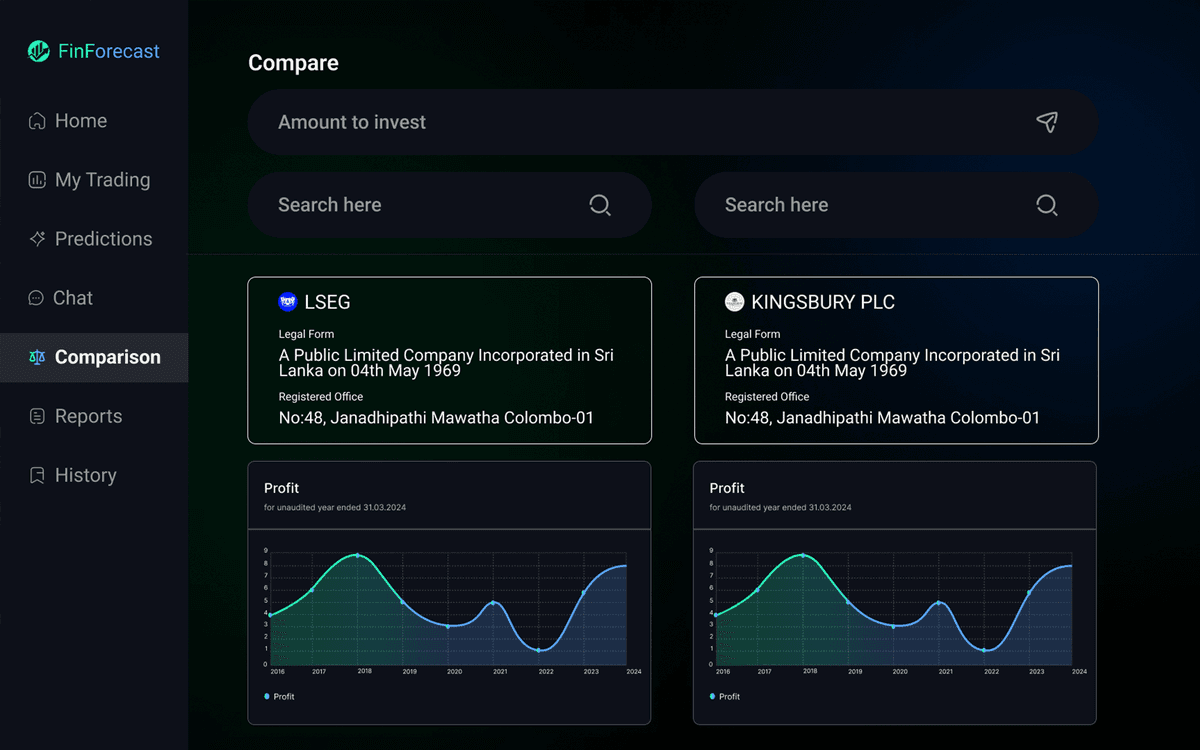Select the History navigation entry
The image size is (1200, 750).
86,475
